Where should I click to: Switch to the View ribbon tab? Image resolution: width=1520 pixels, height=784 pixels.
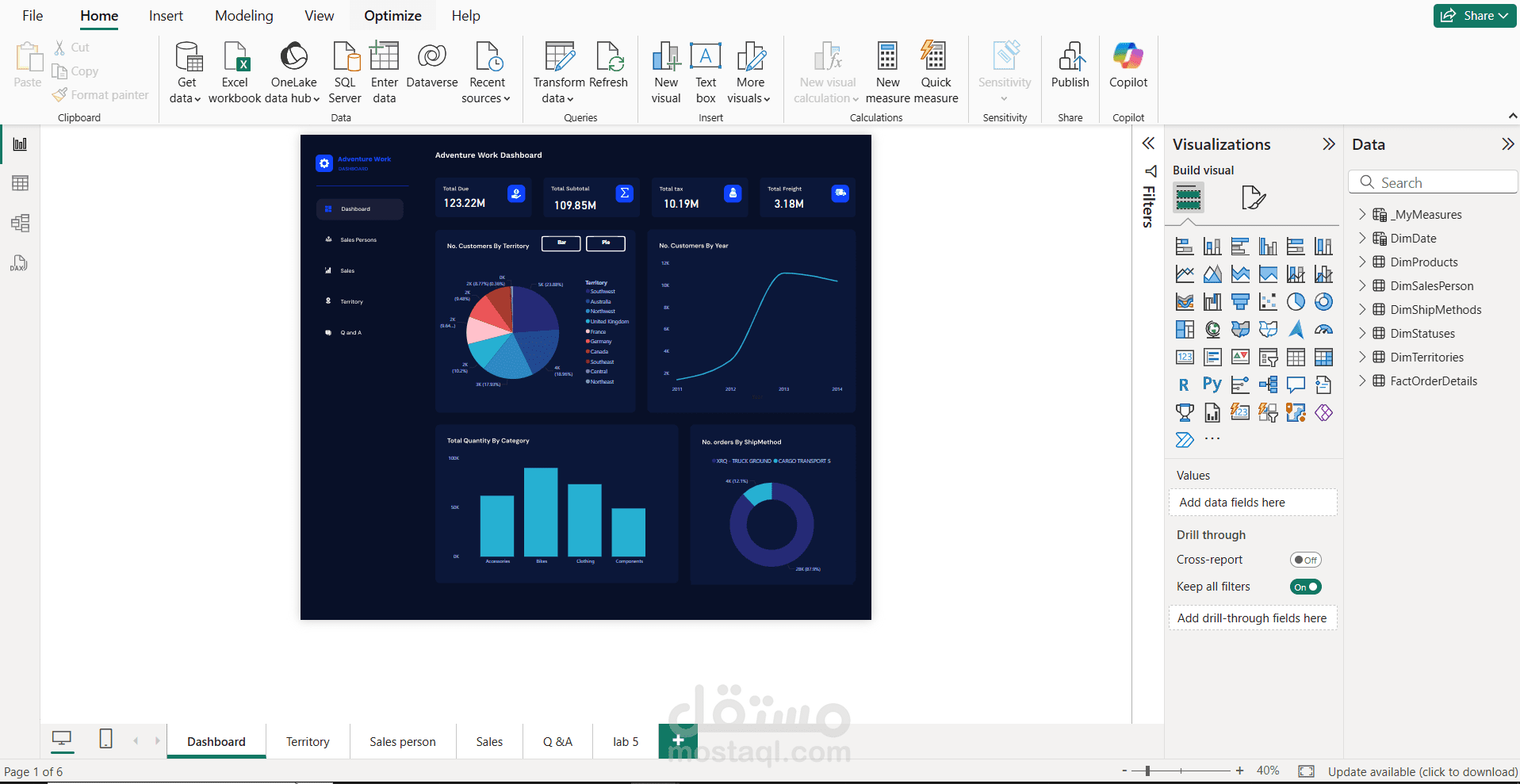(x=320, y=16)
